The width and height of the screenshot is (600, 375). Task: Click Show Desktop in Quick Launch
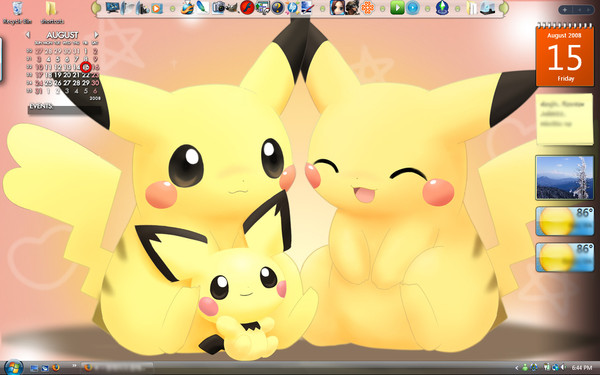click(34, 368)
